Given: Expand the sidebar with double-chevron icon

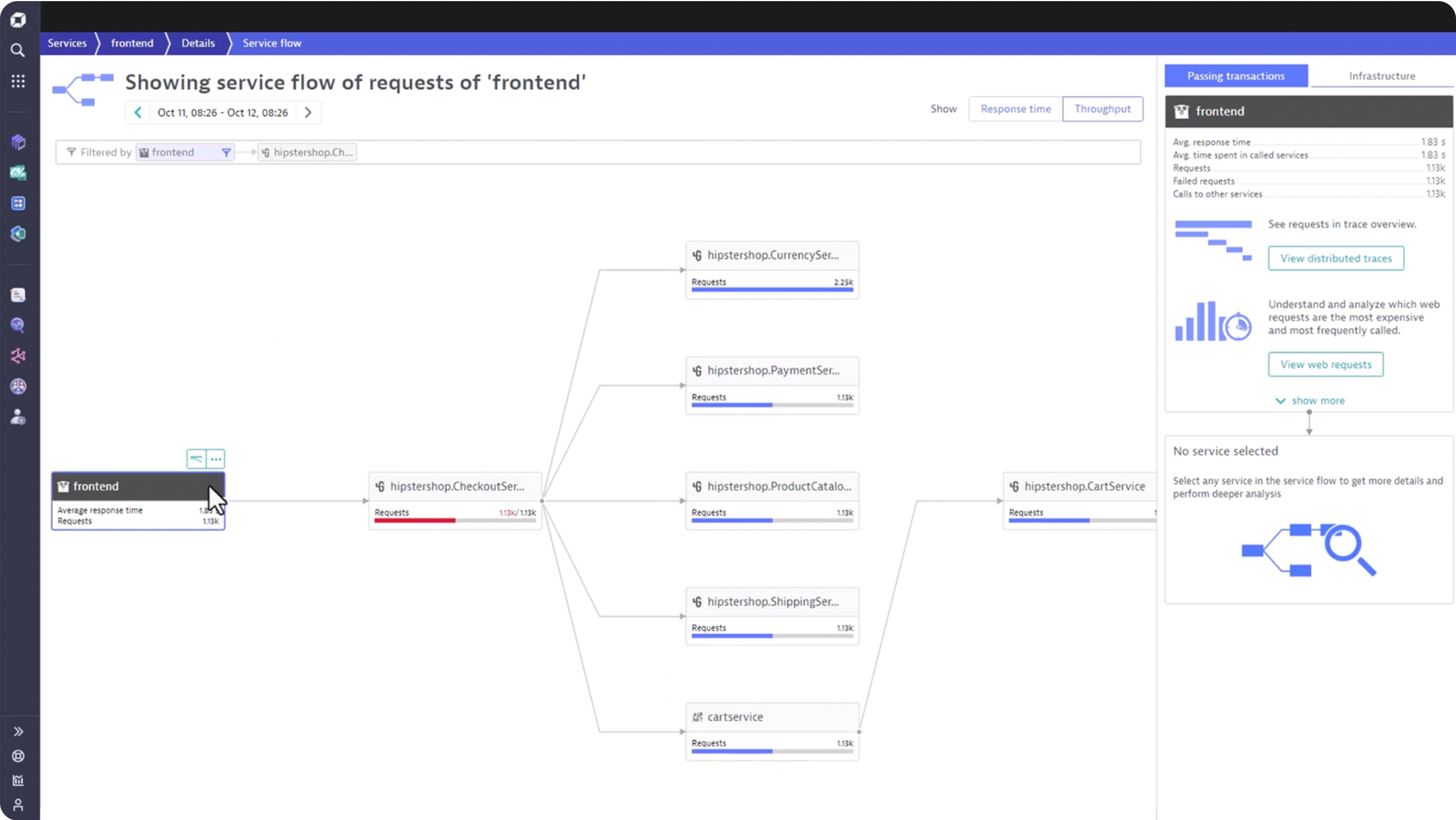Looking at the screenshot, I should (x=18, y=731).
